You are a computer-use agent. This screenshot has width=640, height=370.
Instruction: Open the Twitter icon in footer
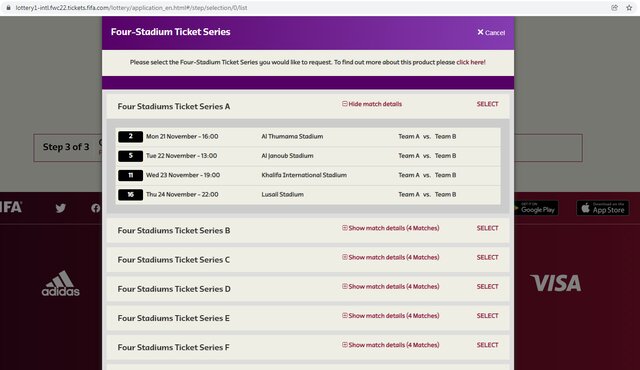coord(60,208)
